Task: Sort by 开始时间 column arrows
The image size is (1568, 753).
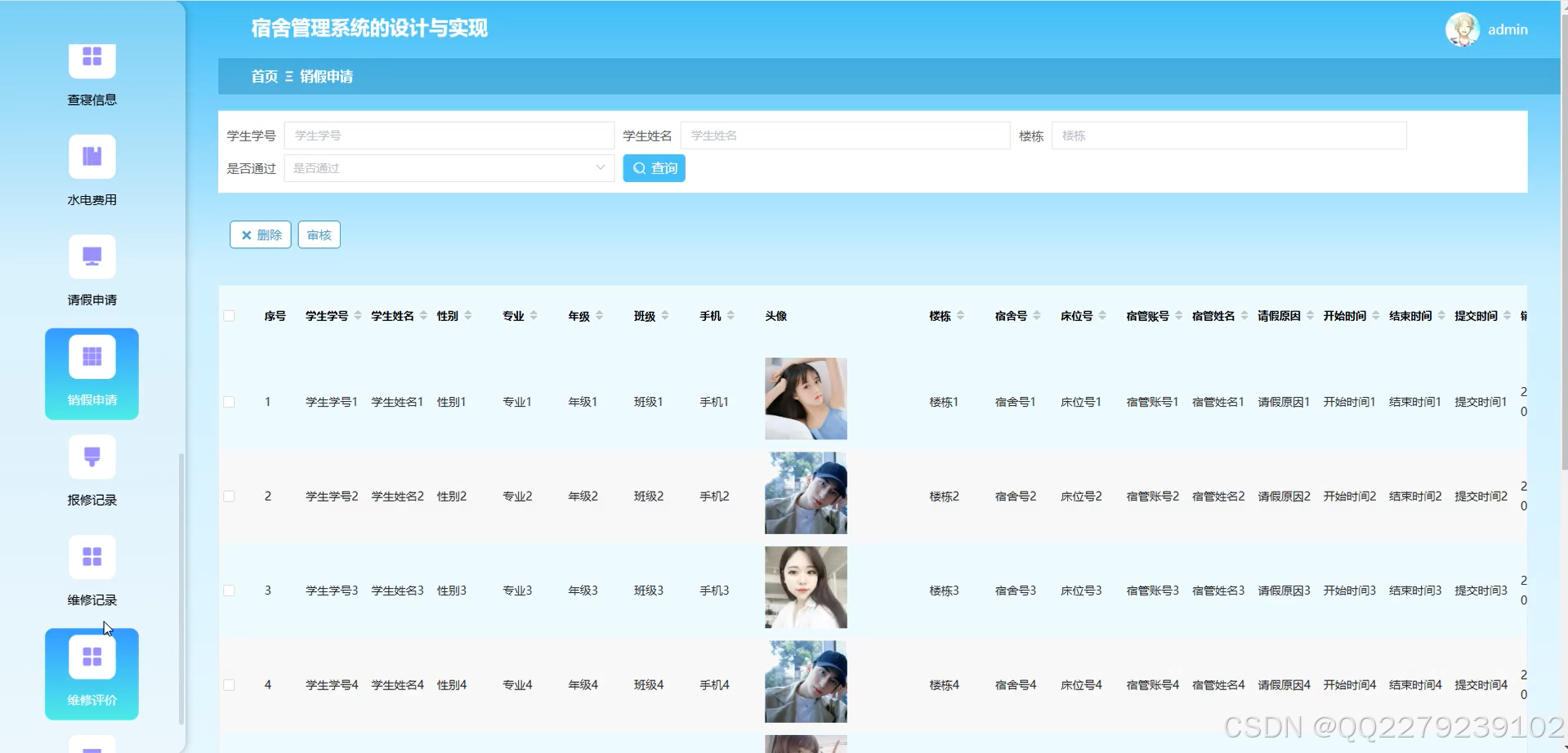Action: [x=1376, y=316]
